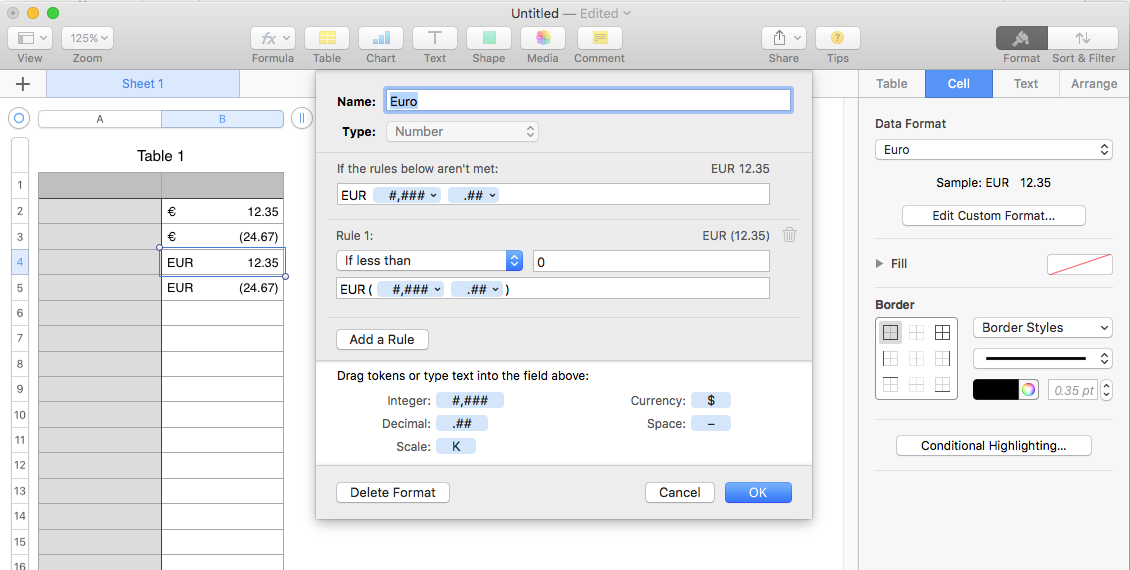This screenshot has width=1130, height=570.
Task: Click Conditional Highlighting button
Action: point(994,445)
